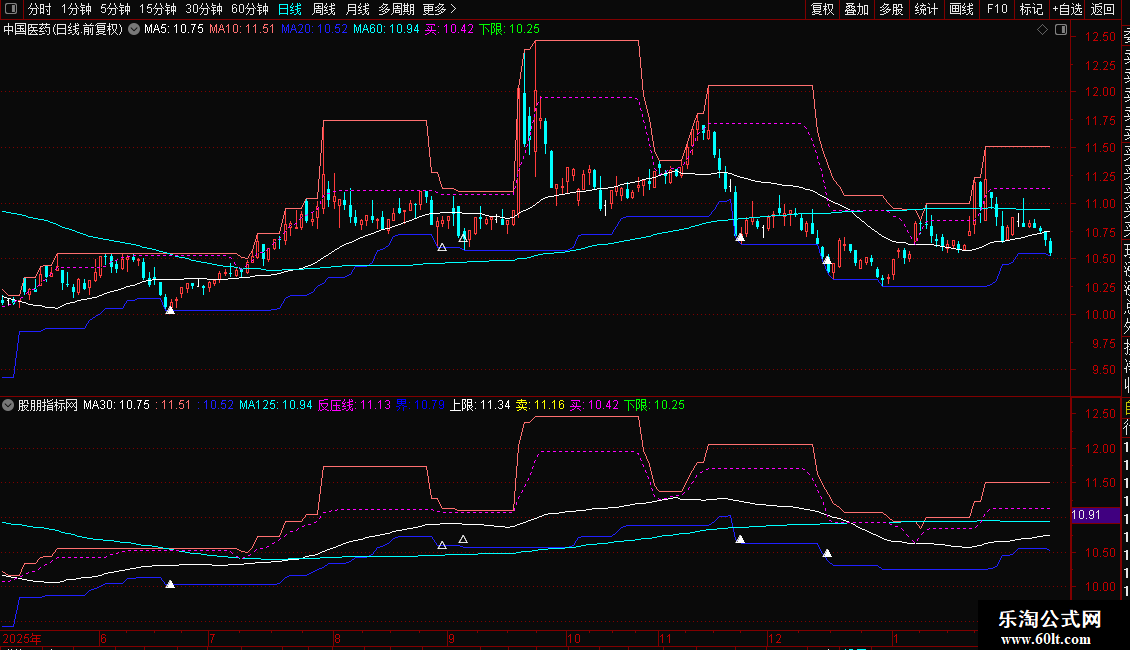1130x650 pixels.
Task: Add stock via +自选 button
Action: click(x=1066, y=9)
